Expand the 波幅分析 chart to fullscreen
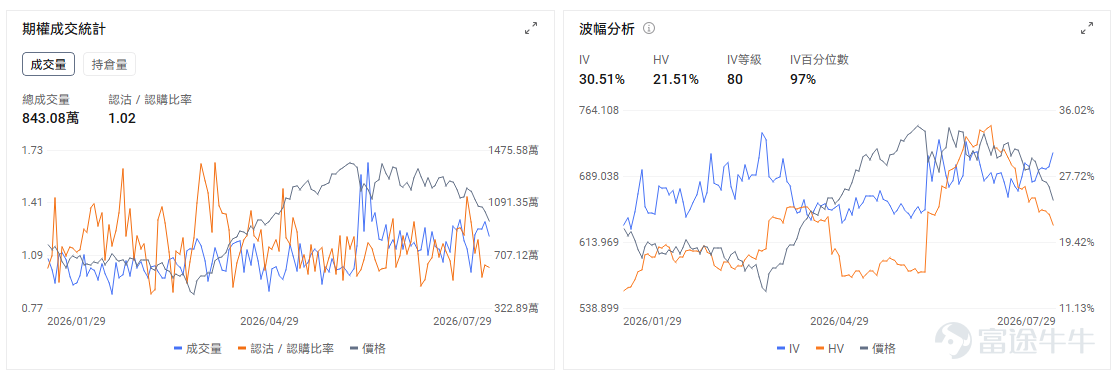1115x377 pixels. click(x=1087, y=28)
